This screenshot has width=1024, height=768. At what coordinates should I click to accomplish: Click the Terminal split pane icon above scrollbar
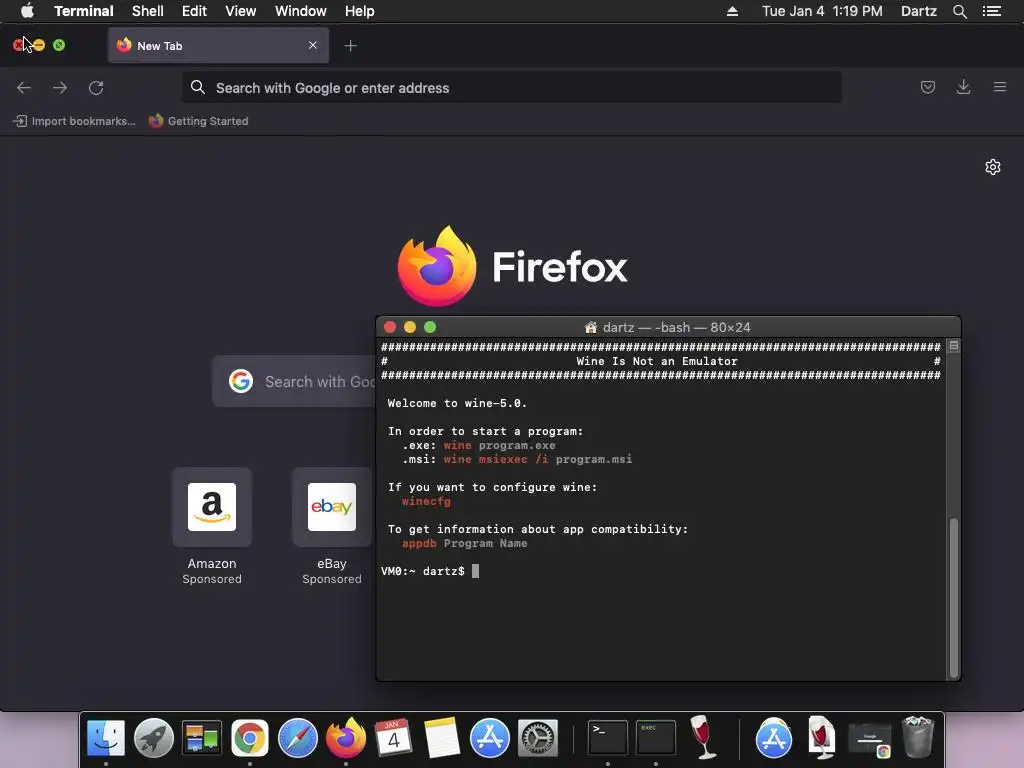[x=953, y=346]
